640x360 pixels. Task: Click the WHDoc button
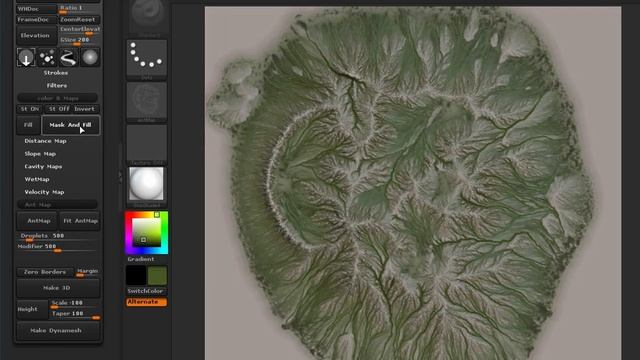tap(36, 9)
